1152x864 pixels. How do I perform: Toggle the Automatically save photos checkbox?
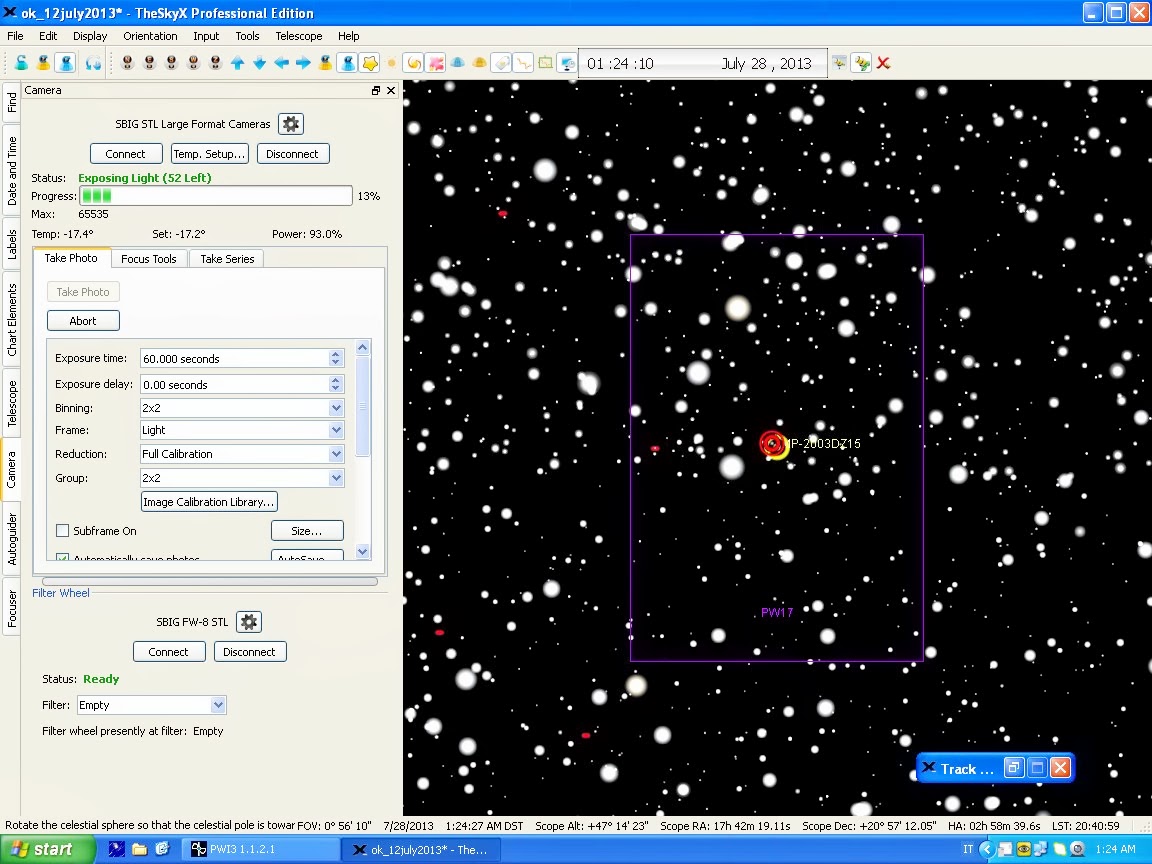point(62,556)
